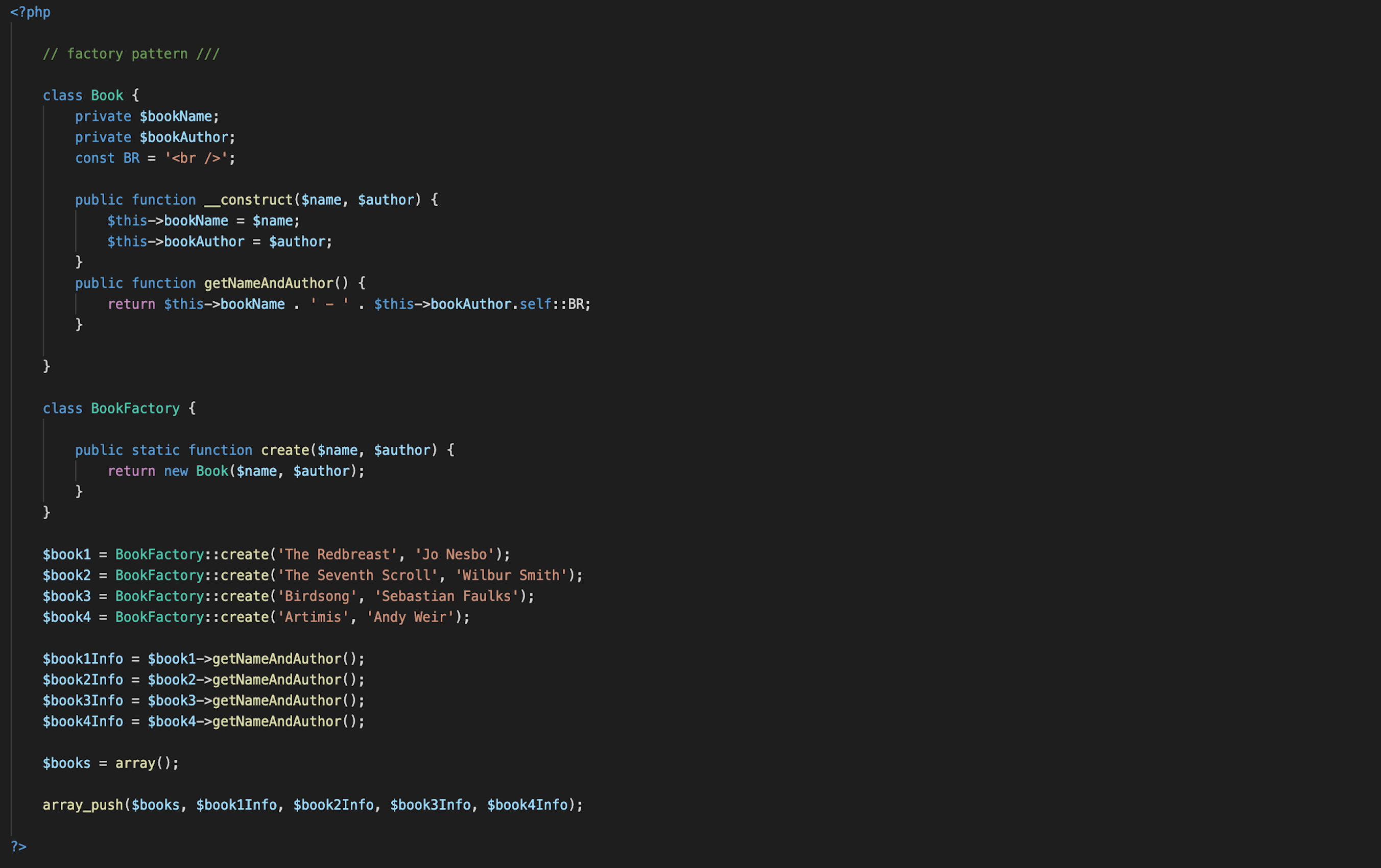The width and height of the screenshot is (1381, 868).
Task: Click the '$books = array();' line
Action: [111, 763]
